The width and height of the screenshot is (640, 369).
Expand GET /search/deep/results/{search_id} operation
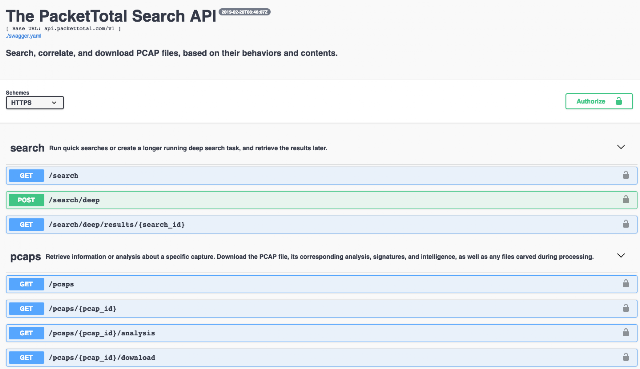[x=322, y=225]
